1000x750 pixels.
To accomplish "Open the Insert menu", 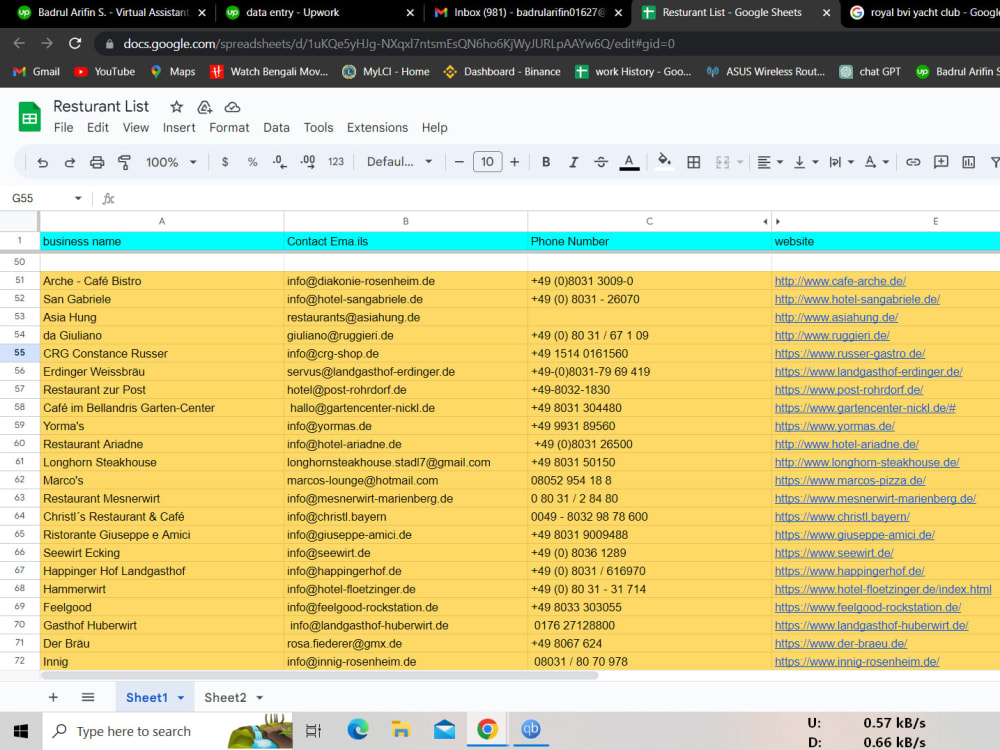I will click(179, 128).
